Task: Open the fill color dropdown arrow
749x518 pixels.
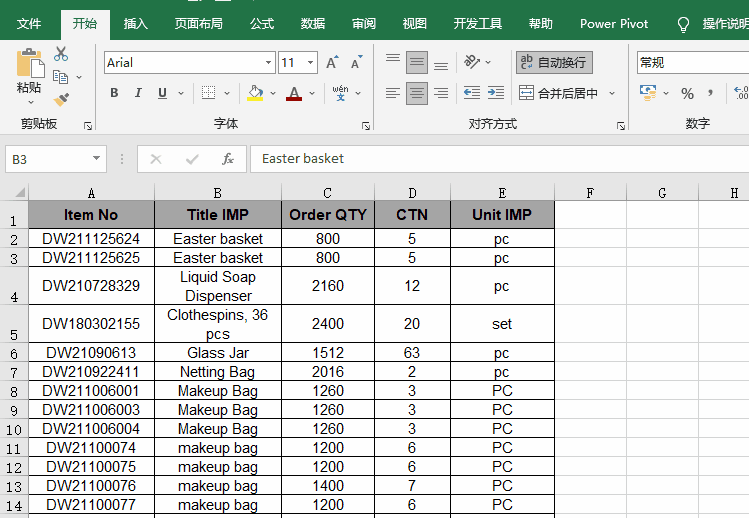Action: point(273,93)
